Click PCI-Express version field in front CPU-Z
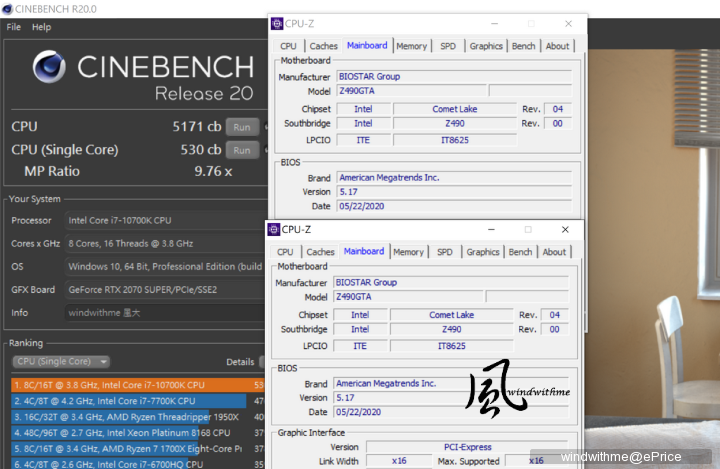This screenshot has width=720, height=469. tap(467, 447)
